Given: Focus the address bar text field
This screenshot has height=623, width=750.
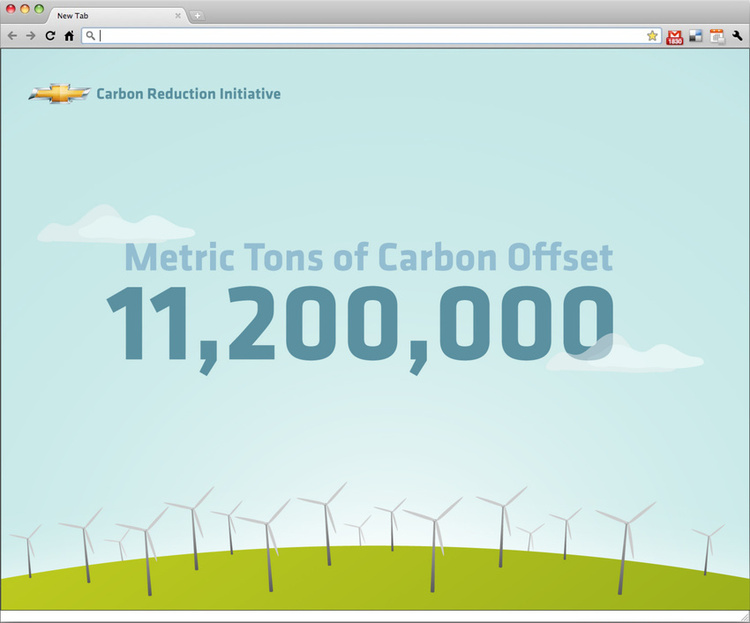Looking at the screenshot, I should 370,35.
